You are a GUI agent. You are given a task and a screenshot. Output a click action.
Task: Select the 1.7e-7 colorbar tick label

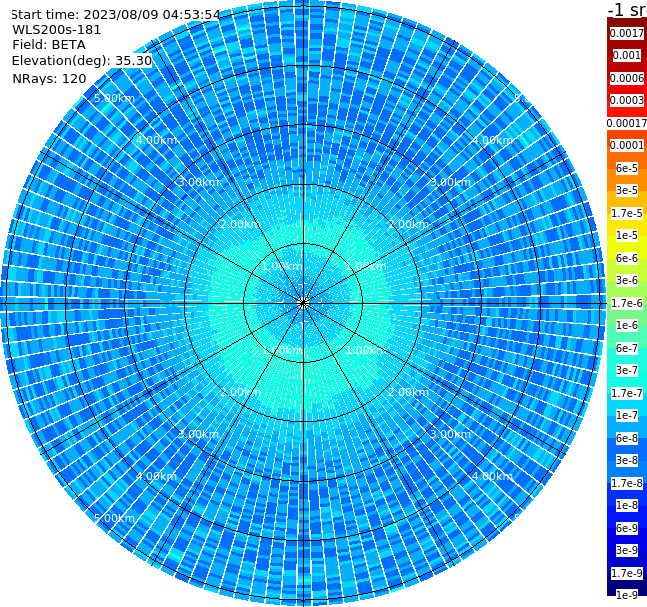(627, 393)
